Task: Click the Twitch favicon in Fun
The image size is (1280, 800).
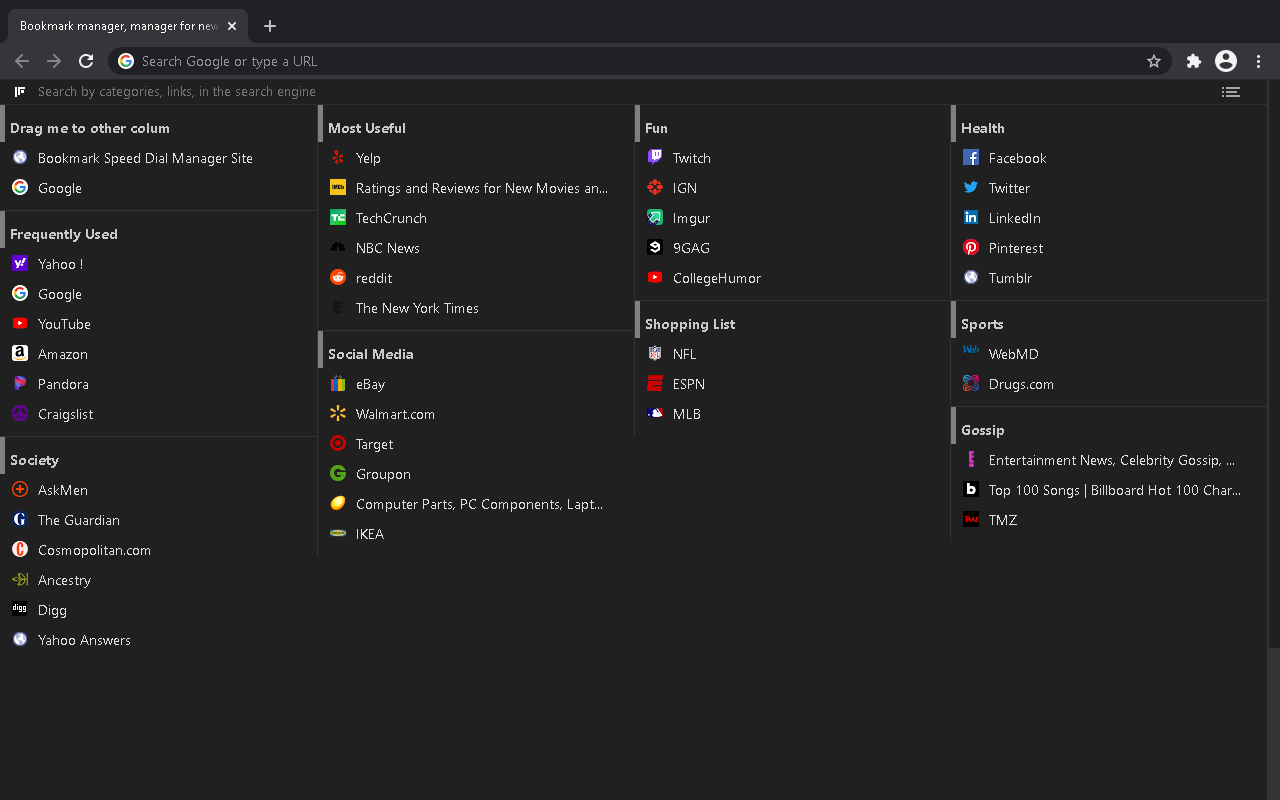Action: click(x=655, y=158)
